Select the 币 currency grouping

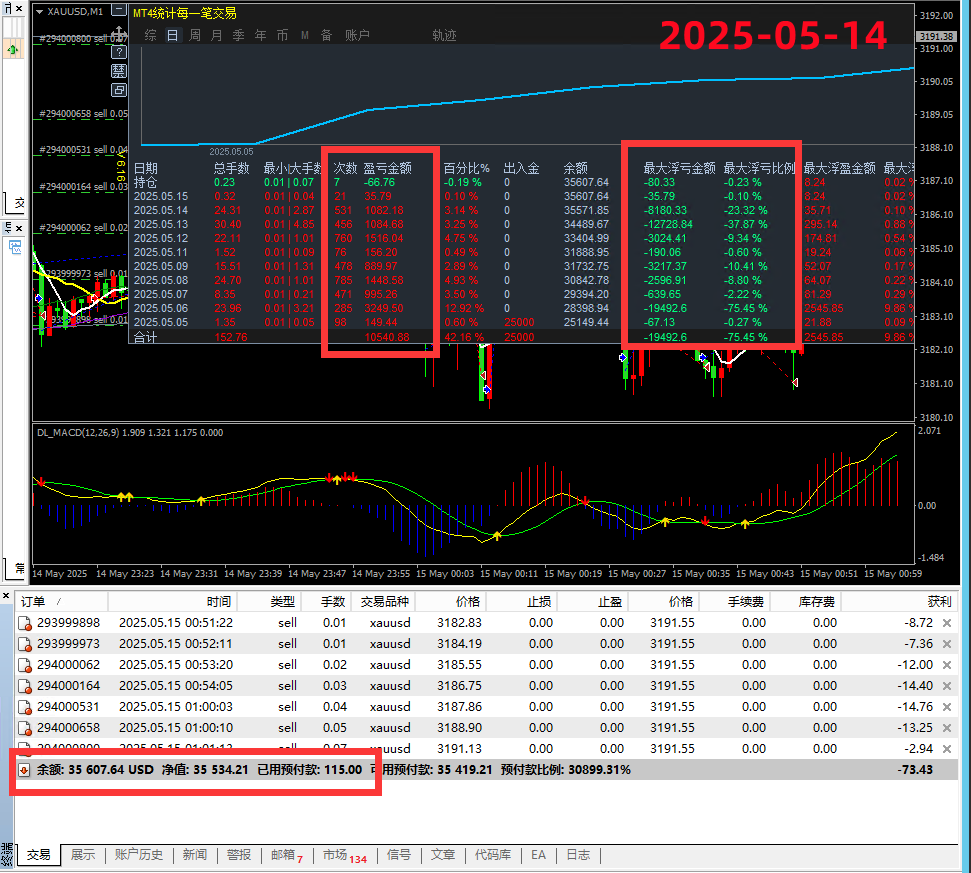pyautogui.click(x=282, y=35)
